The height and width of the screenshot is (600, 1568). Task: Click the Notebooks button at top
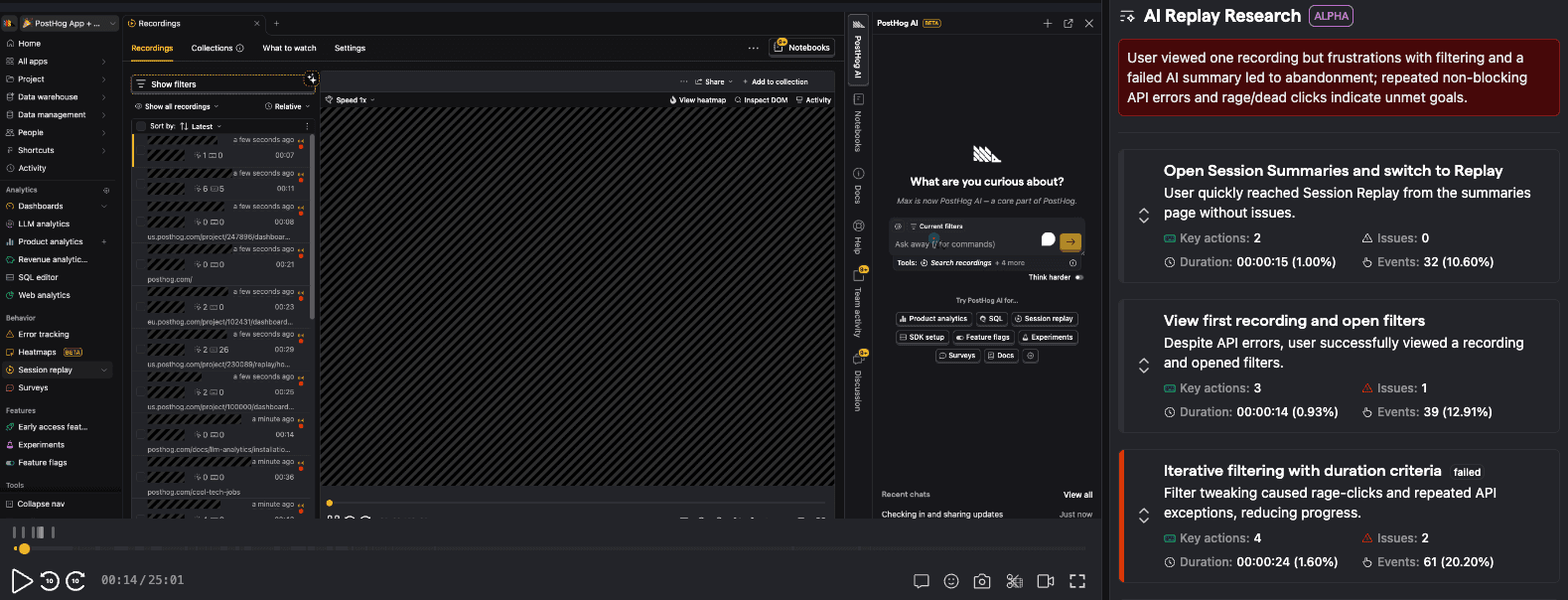(x=802, y=48)
